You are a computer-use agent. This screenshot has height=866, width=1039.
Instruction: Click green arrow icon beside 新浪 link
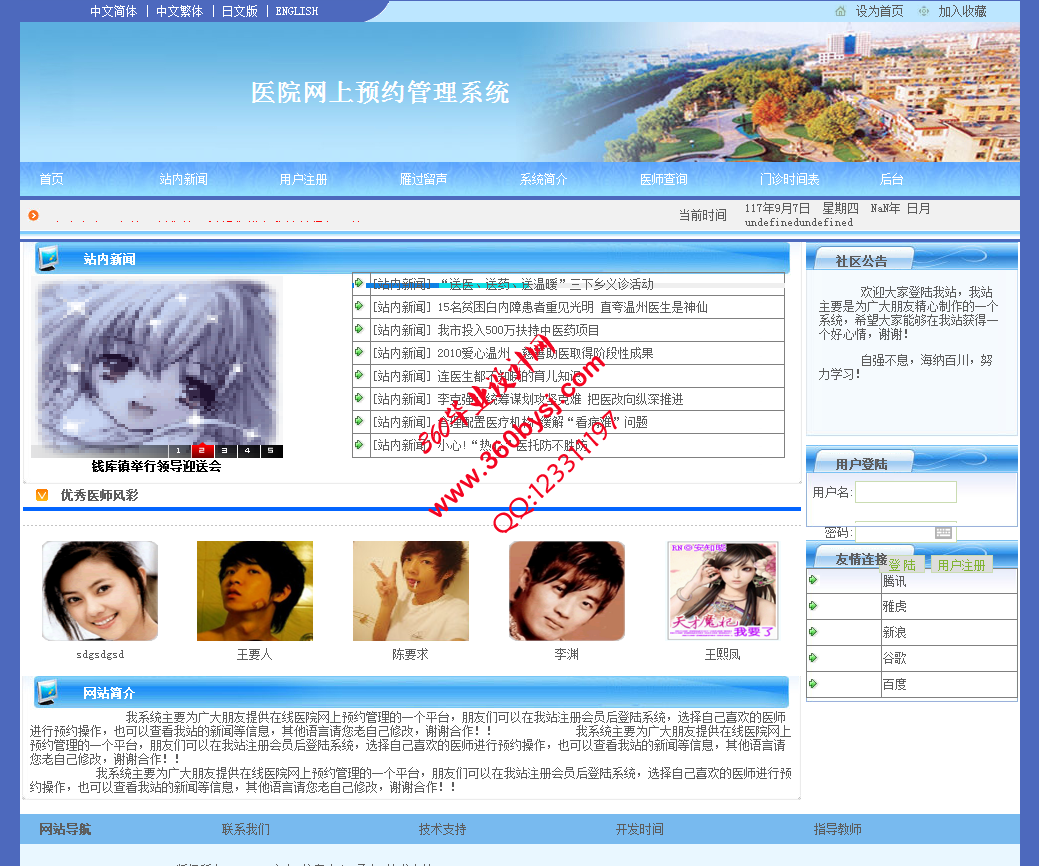[x=813, y=631]
